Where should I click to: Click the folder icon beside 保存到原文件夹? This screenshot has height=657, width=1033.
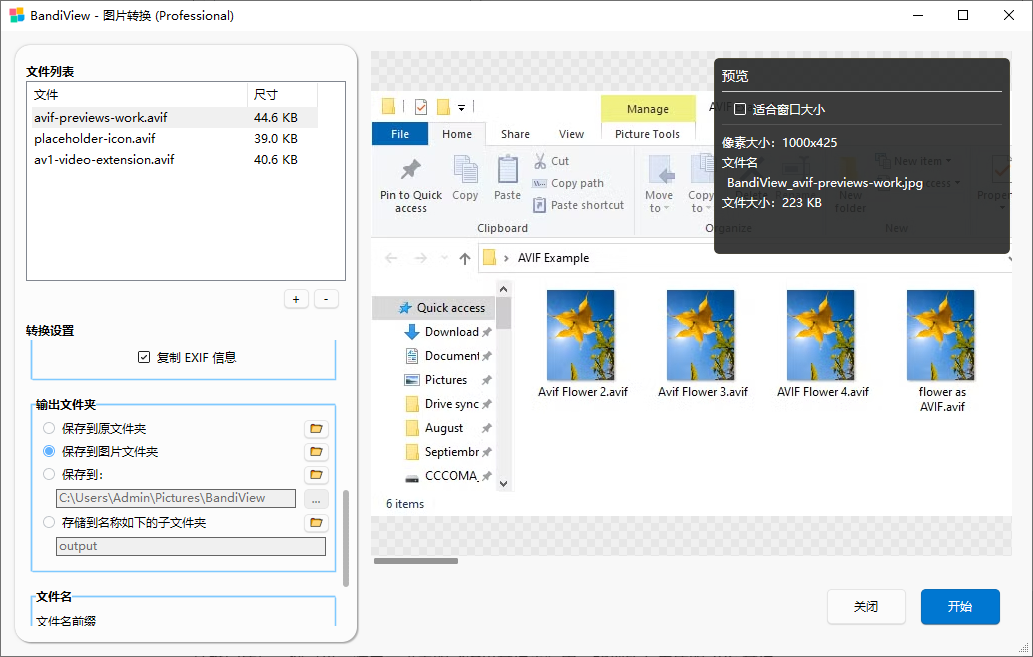(316, 429)
